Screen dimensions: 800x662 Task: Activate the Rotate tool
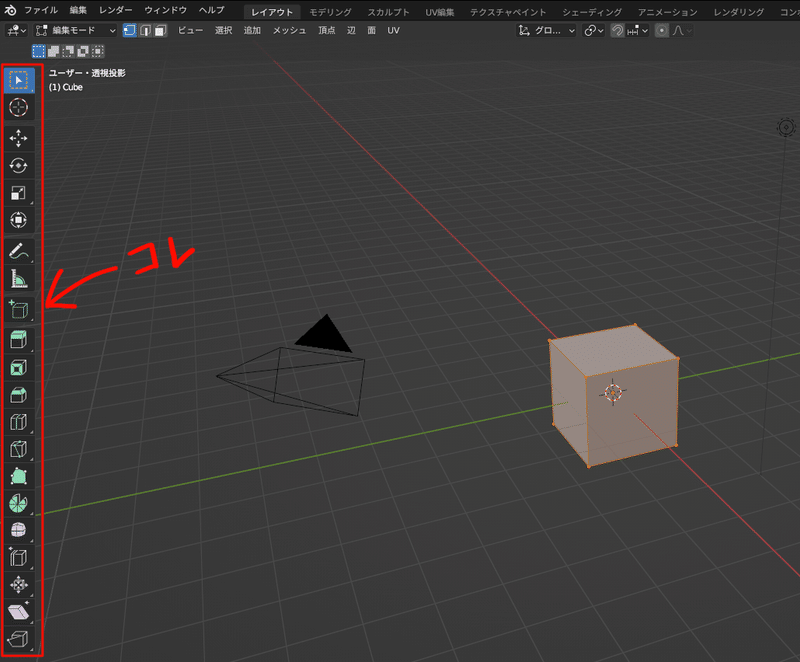point(18,165)
